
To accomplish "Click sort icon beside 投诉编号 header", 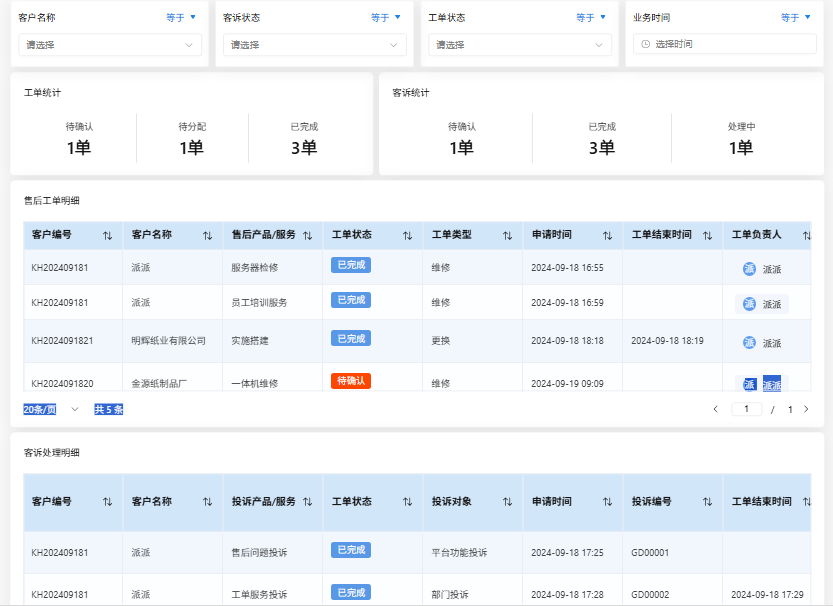I will pyautogui.click(x=707, y=501).
